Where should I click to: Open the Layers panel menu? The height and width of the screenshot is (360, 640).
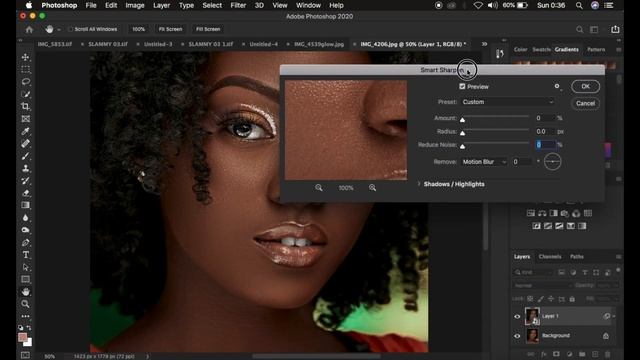tap(618, 257)
